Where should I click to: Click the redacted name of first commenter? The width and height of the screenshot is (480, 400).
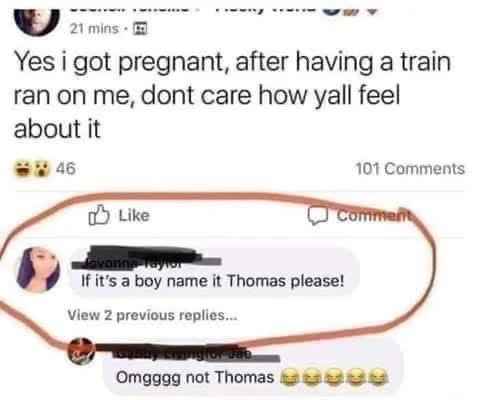pyautogui.click(x=147, y=257)
